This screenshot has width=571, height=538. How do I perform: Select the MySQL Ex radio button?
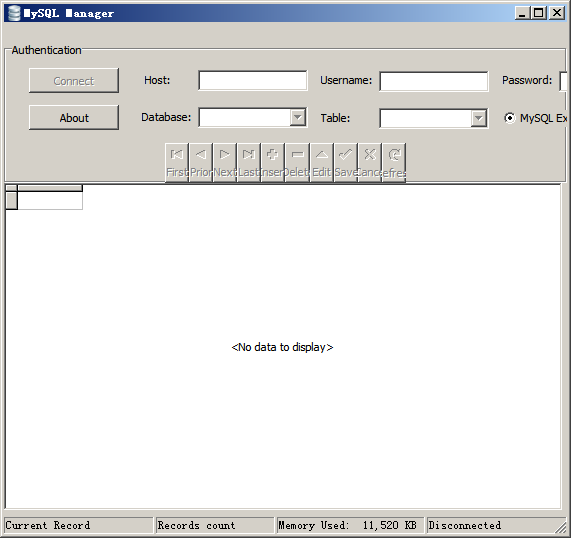pos(510,118)
